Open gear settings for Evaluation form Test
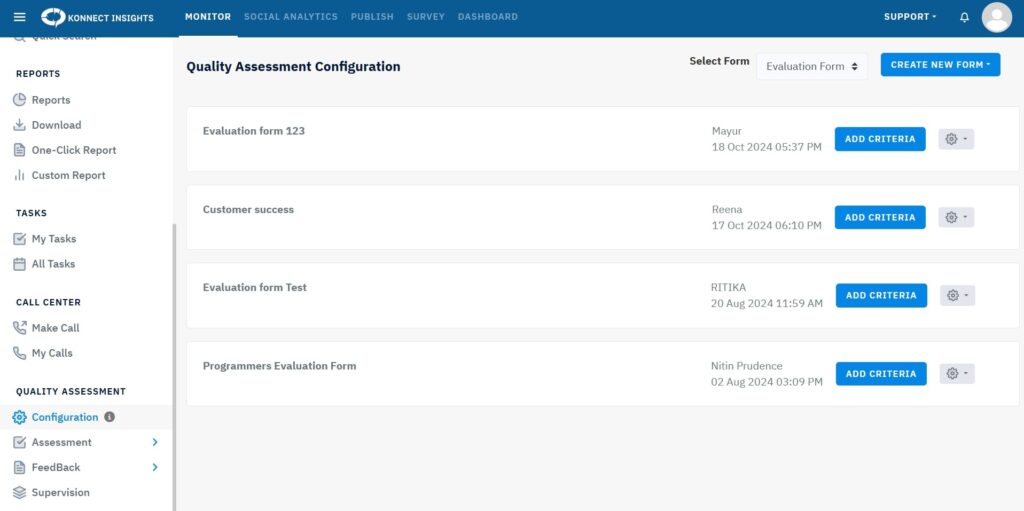Viewport: 1024px width, 511px height. coord(957,295)
